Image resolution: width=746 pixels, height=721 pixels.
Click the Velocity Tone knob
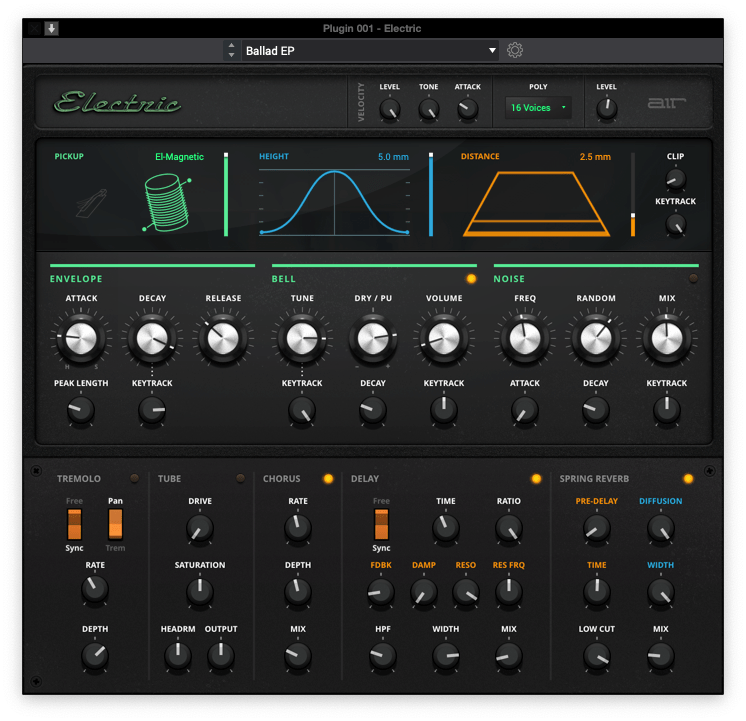429,109
